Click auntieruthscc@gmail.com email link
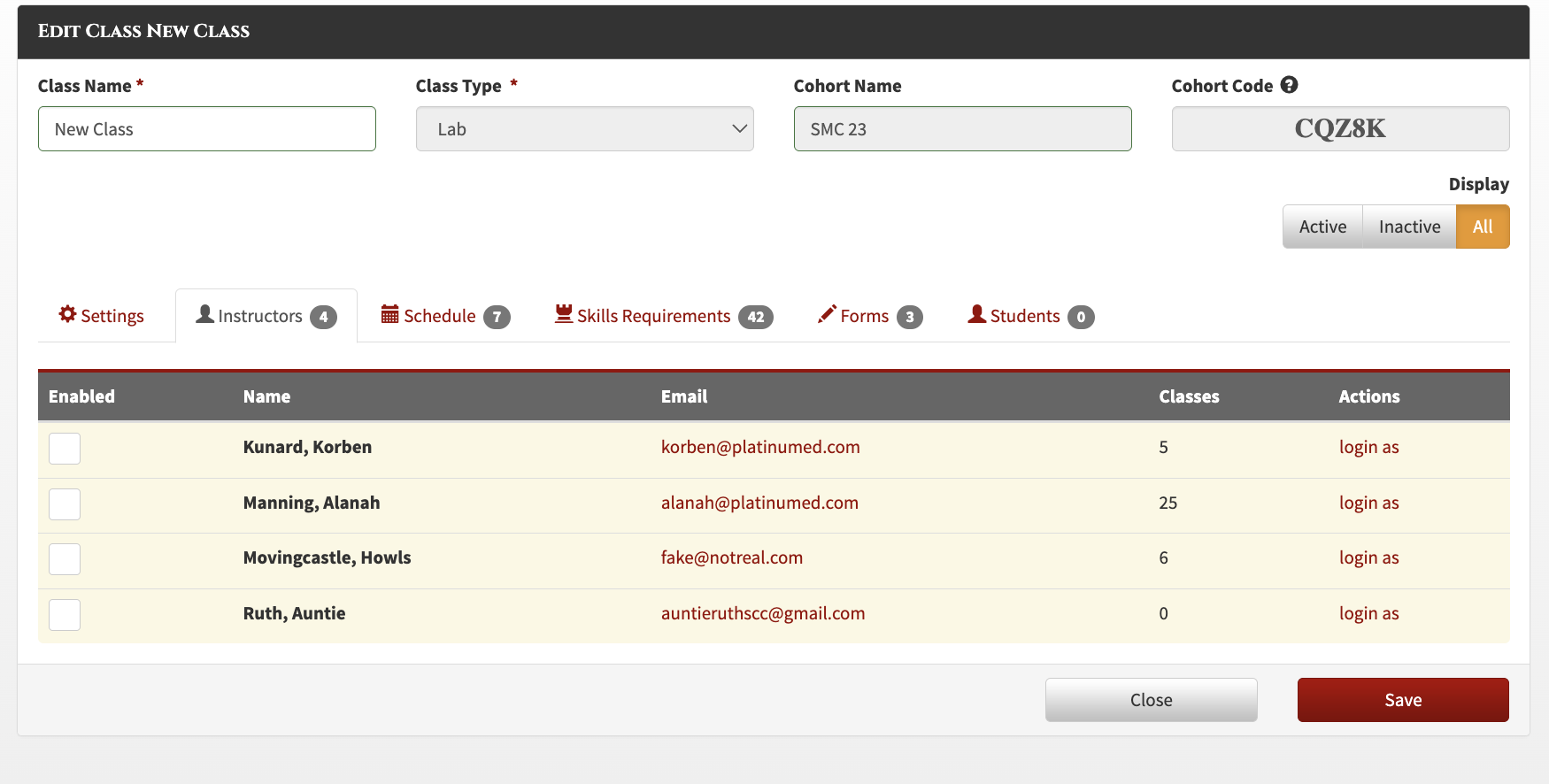The width and height of the screenshot is (1549, 784). pyautogui.click(x=763, y=613)
